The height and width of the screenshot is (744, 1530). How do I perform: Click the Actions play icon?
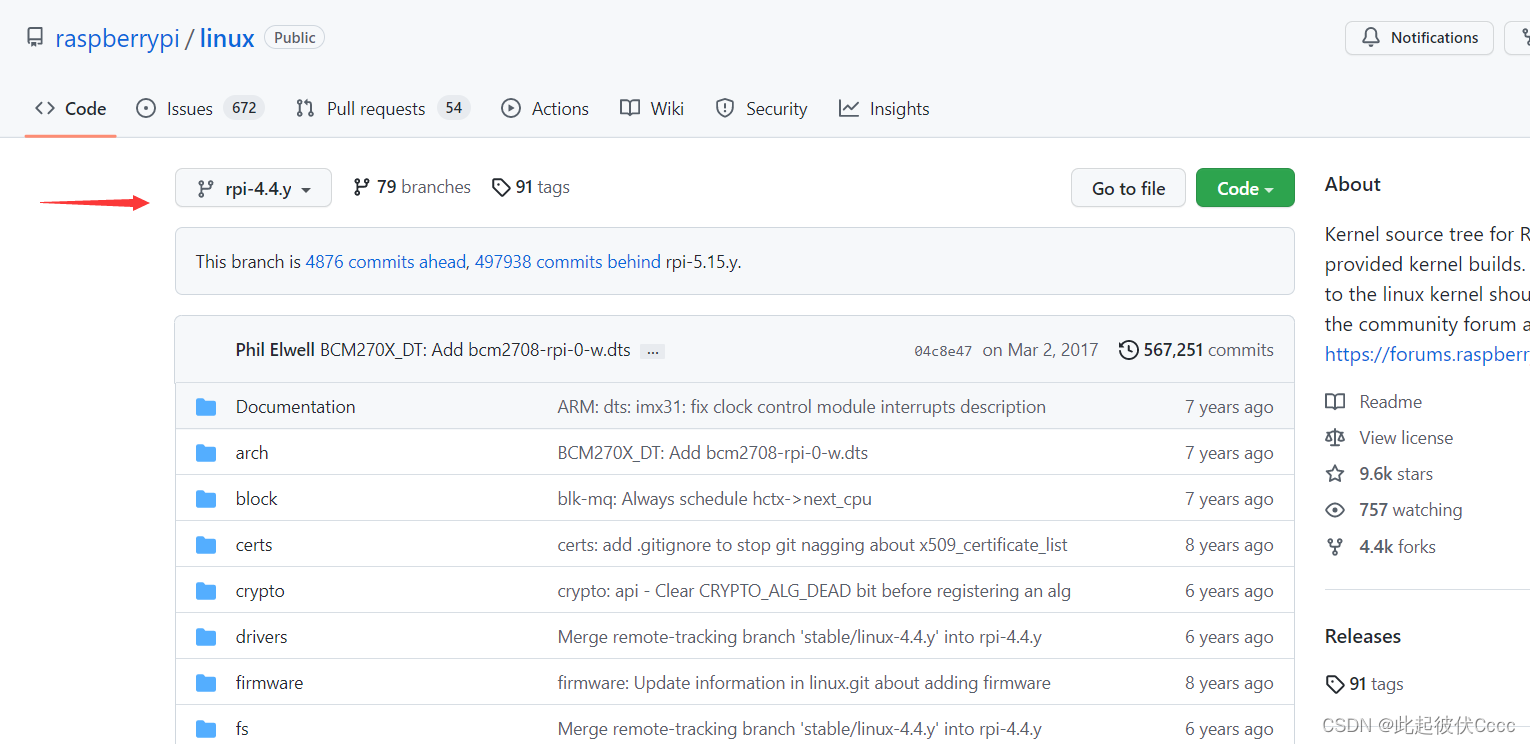pyautogui.click(x=511, y=108)
